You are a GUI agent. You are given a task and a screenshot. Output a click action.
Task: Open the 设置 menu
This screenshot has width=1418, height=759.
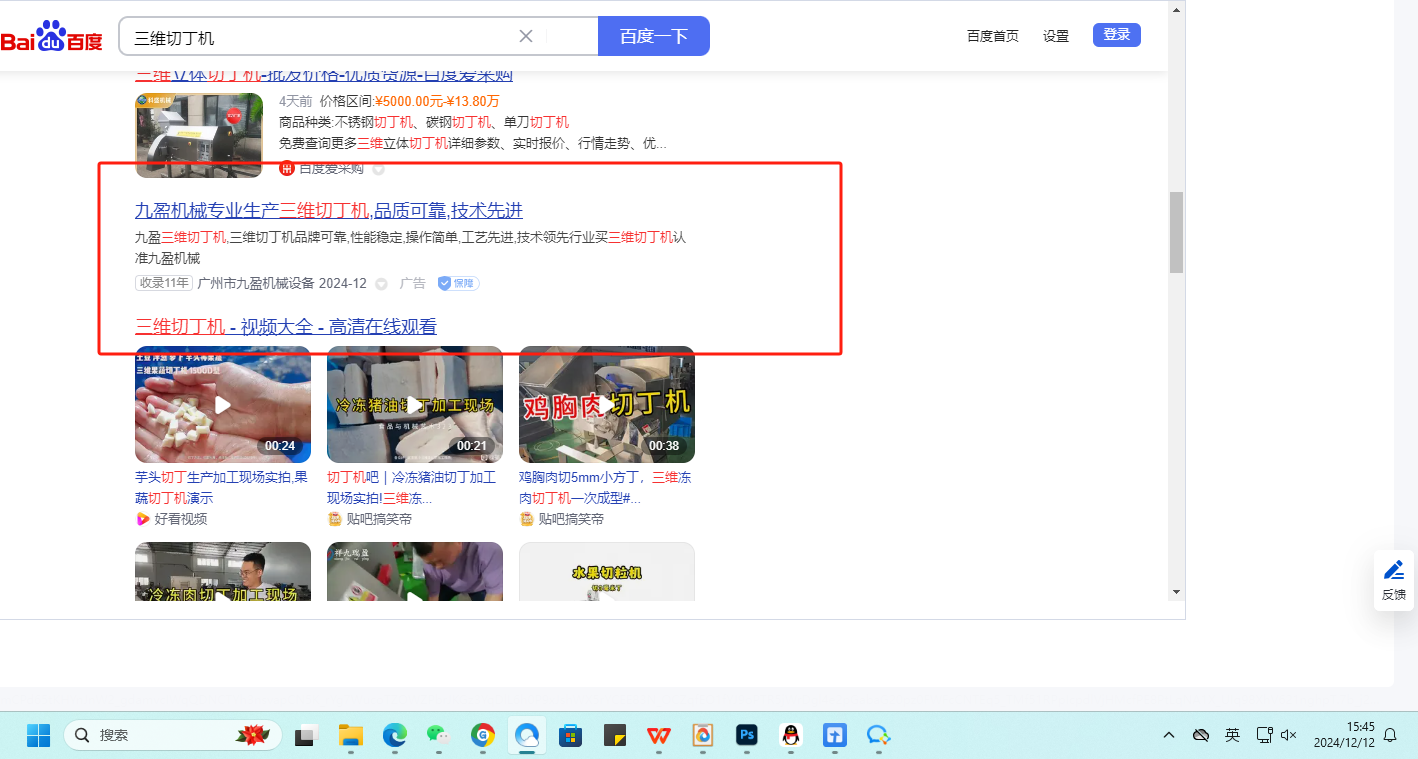[1056, 36]
